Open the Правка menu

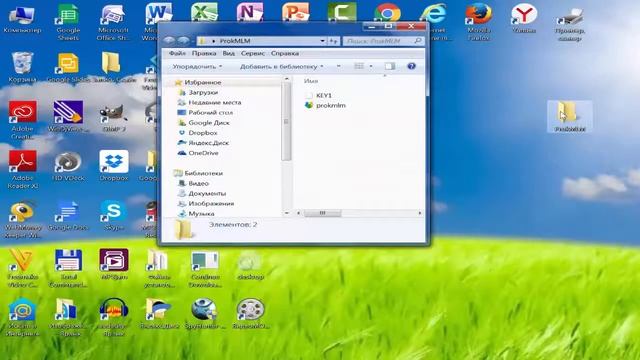pos(204,53)
